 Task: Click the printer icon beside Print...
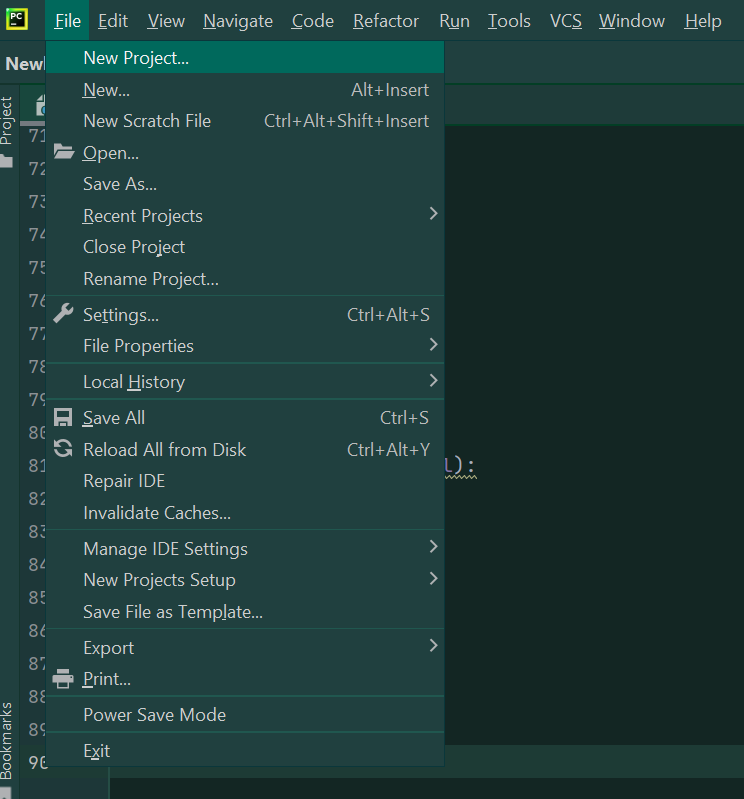pyautogui.click(x=63, y=678)
